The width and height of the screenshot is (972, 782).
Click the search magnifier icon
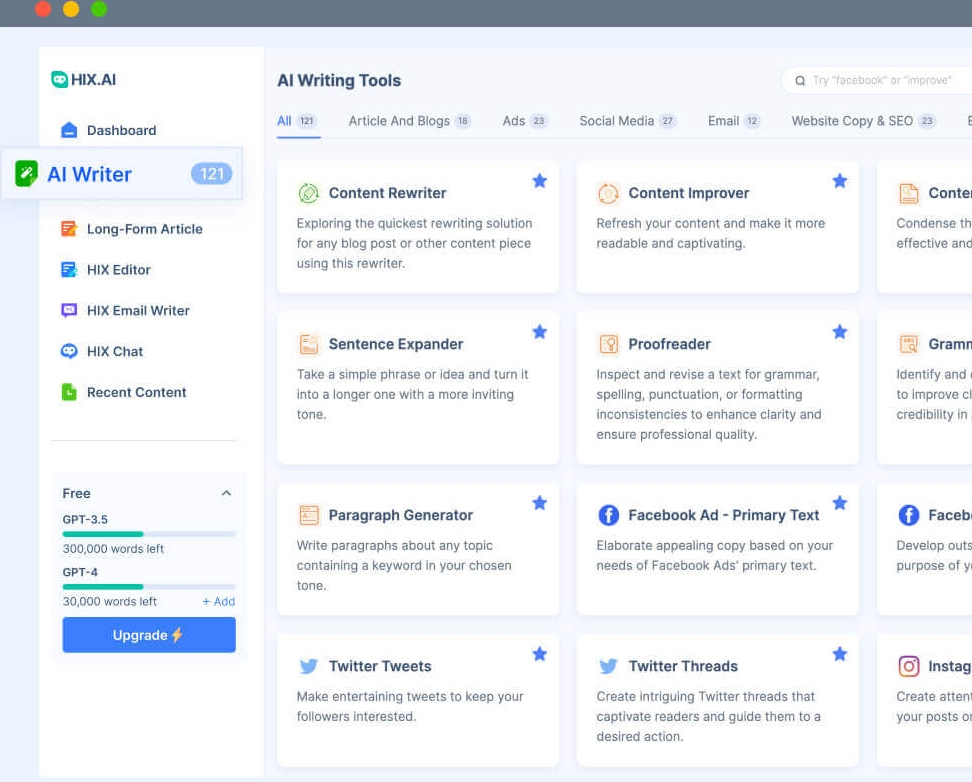click(x=800, y=81)
